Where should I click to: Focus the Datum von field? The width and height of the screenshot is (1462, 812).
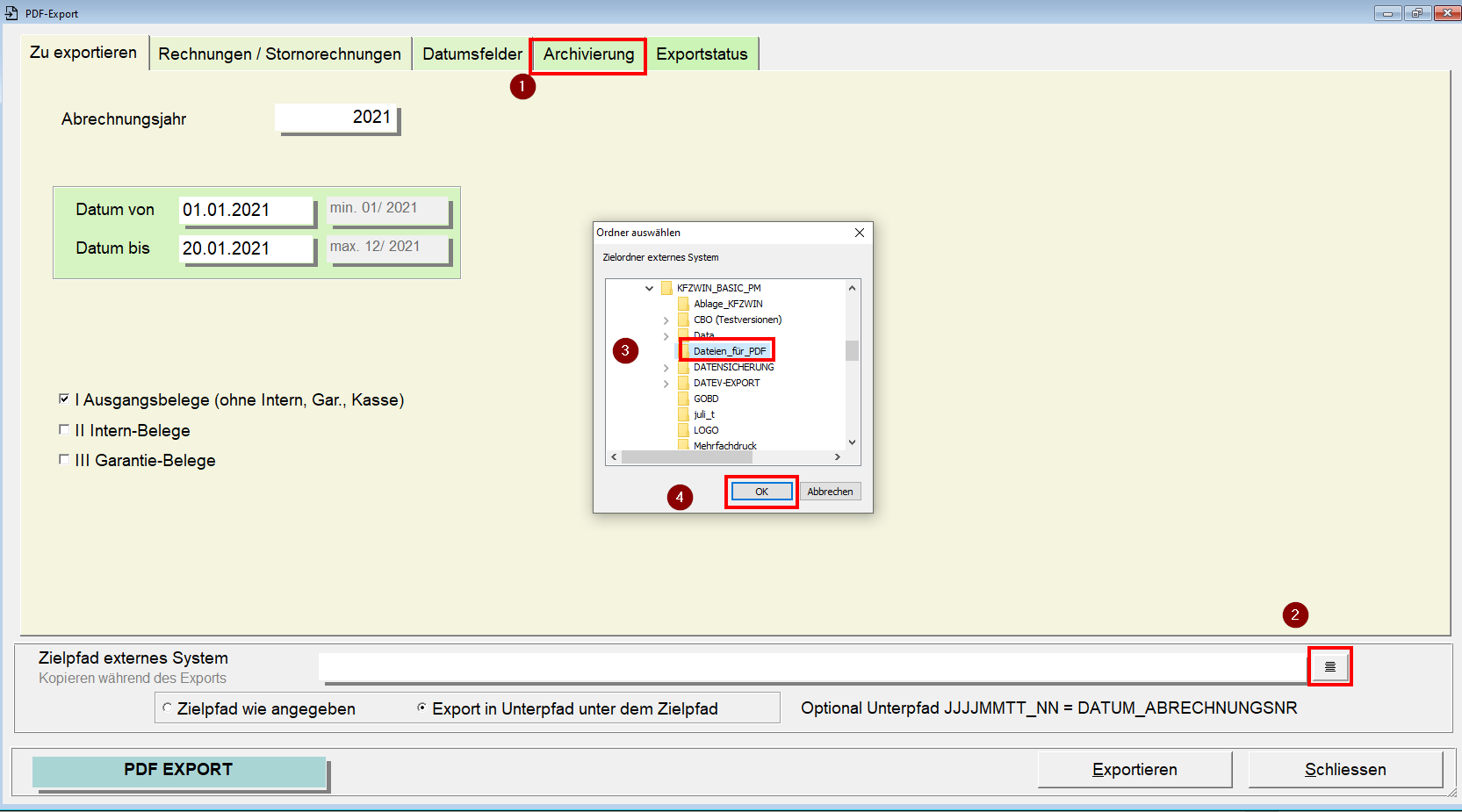(x=246, y=210)
